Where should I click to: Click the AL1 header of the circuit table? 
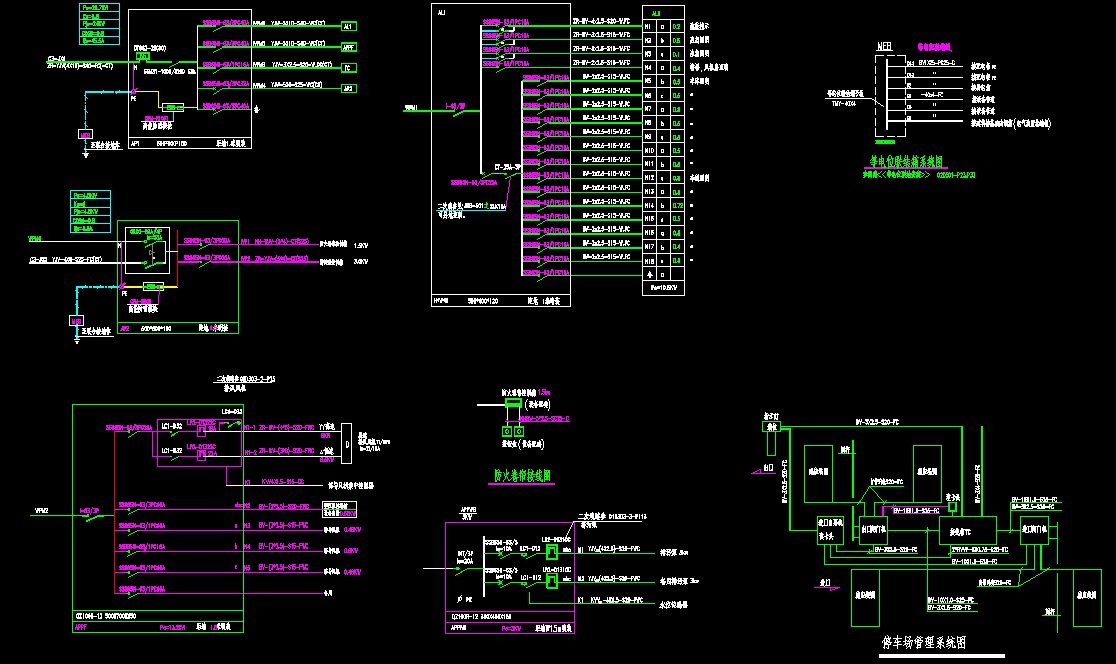tap(656, 14)
